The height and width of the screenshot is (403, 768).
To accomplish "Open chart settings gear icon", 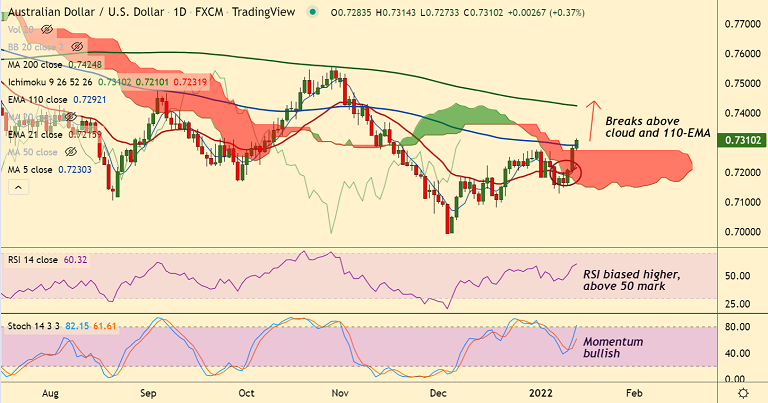I will (x=744, y=393).
